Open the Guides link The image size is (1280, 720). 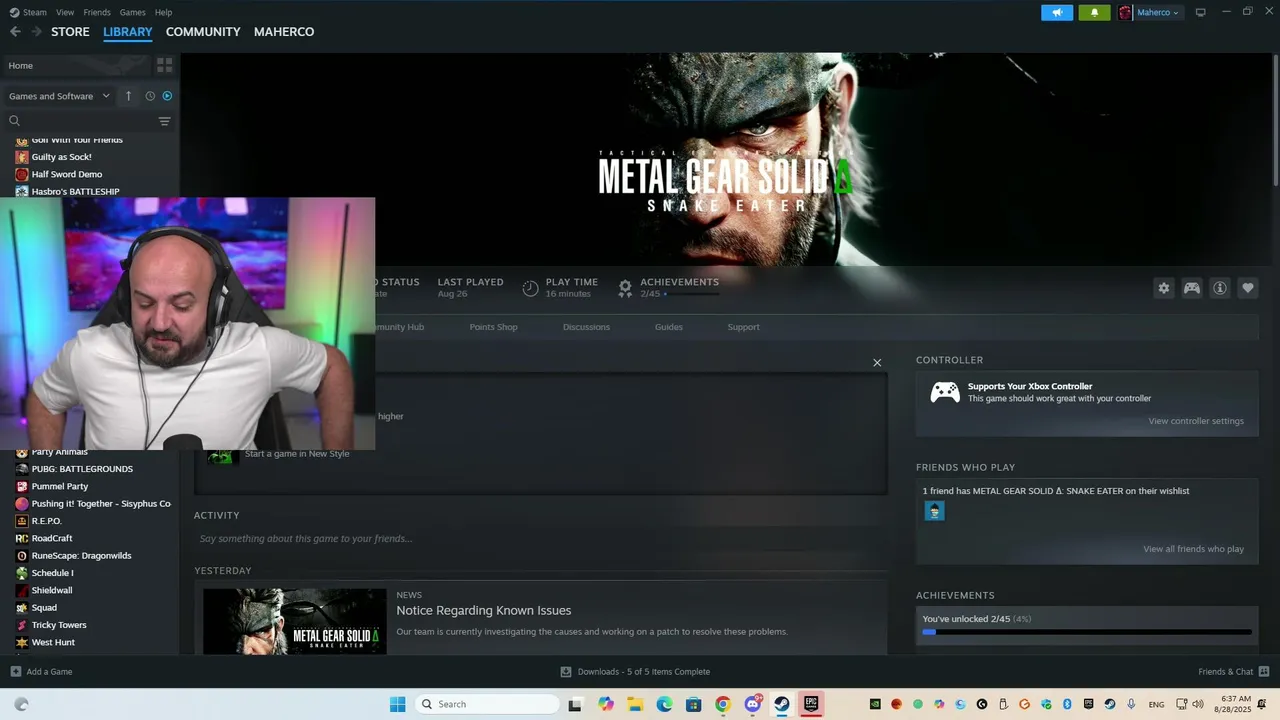click(x=669, y=327)
